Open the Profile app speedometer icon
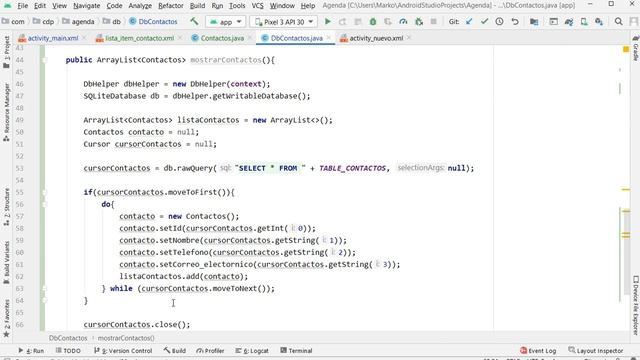This screenshot has height=360, width=640. tap(403, 22)
